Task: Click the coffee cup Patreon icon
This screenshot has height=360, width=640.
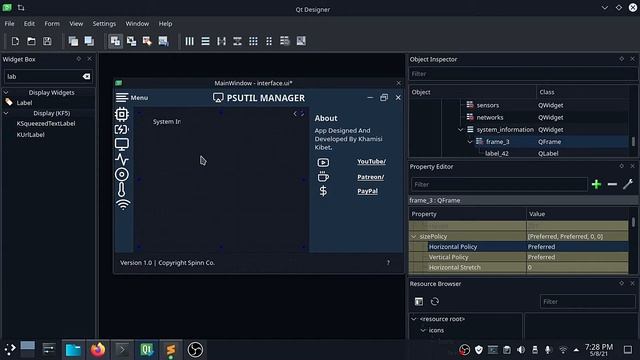Action: point(323,177)
